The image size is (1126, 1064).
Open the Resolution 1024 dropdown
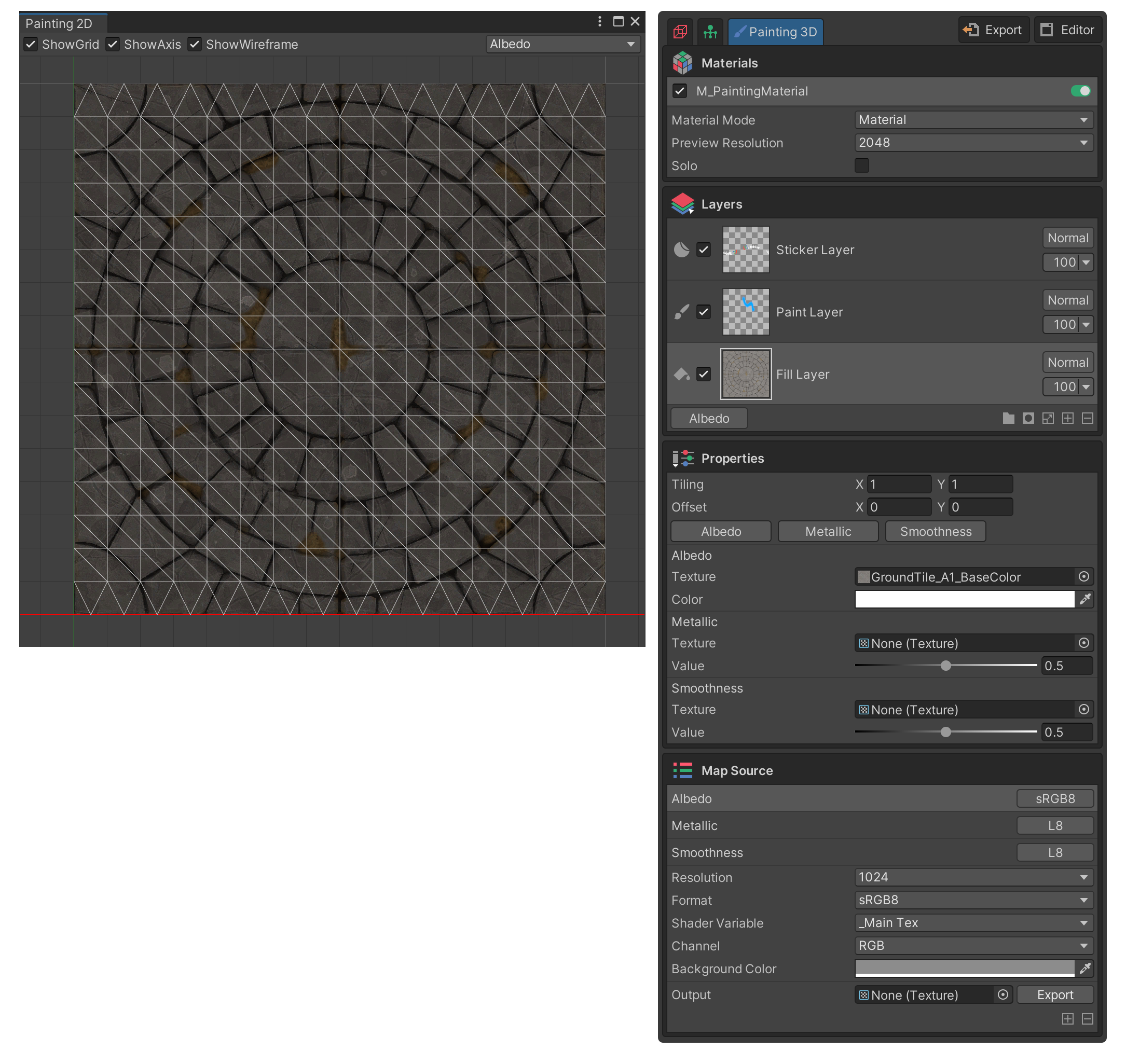(973, 877)
